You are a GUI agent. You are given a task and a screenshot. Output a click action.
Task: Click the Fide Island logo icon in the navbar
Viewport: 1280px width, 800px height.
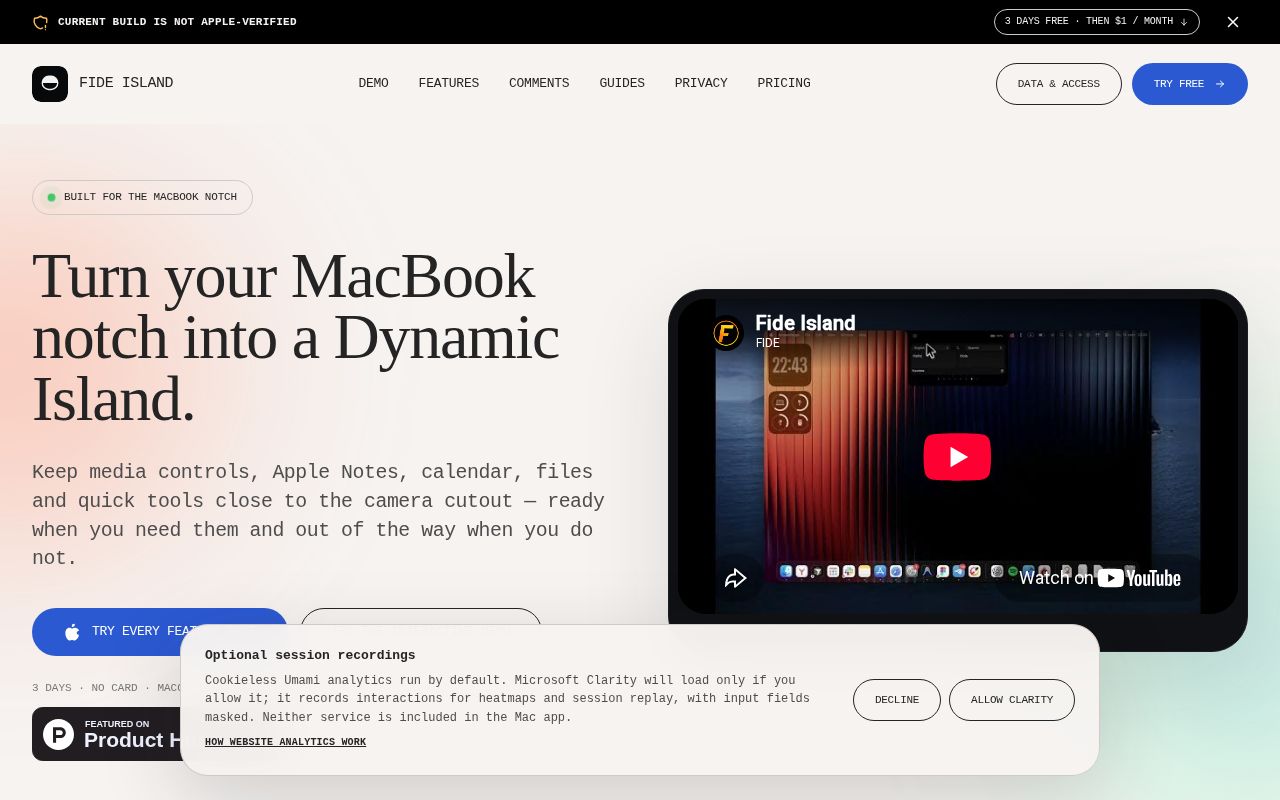click(50, 84)
